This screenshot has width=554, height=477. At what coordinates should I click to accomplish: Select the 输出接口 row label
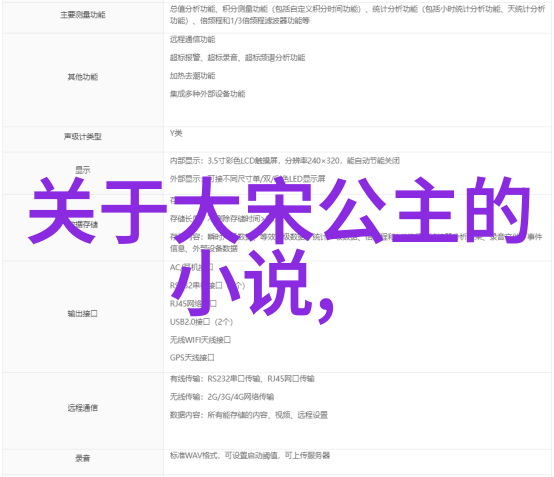[x=83, y=313]
